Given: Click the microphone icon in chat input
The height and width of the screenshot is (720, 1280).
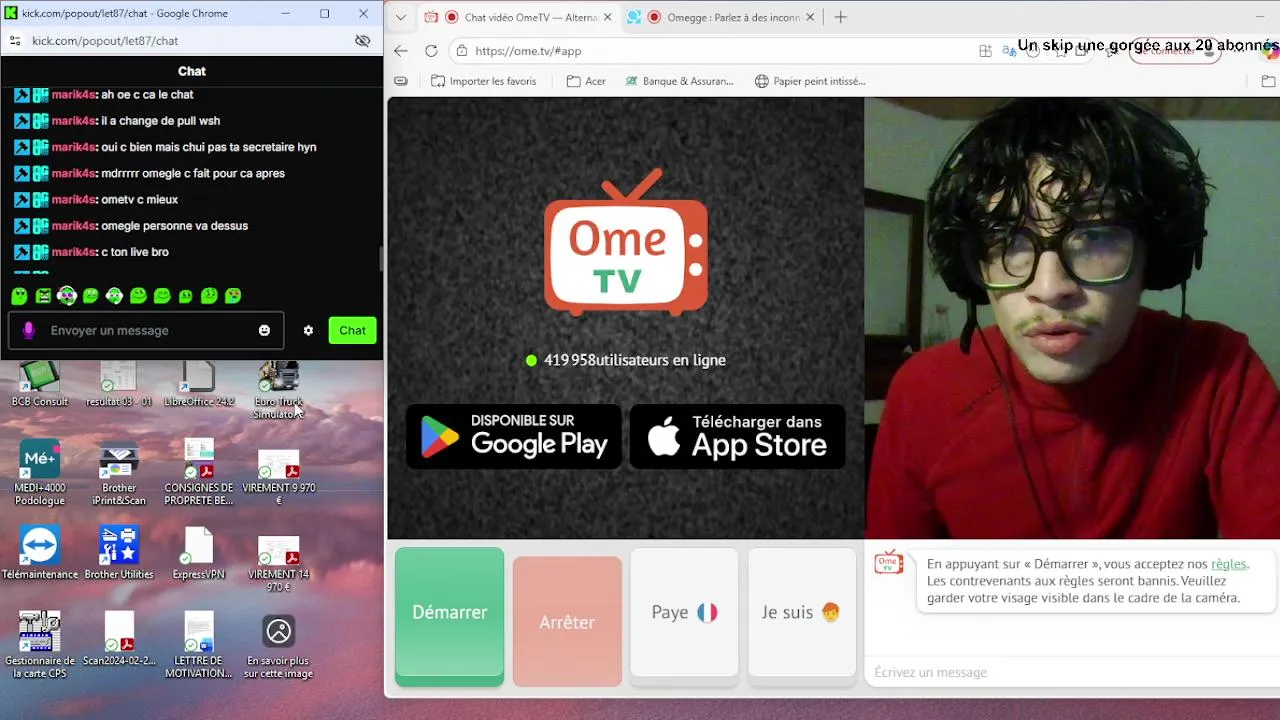Looking at the screenshot, I should point(28,330).
